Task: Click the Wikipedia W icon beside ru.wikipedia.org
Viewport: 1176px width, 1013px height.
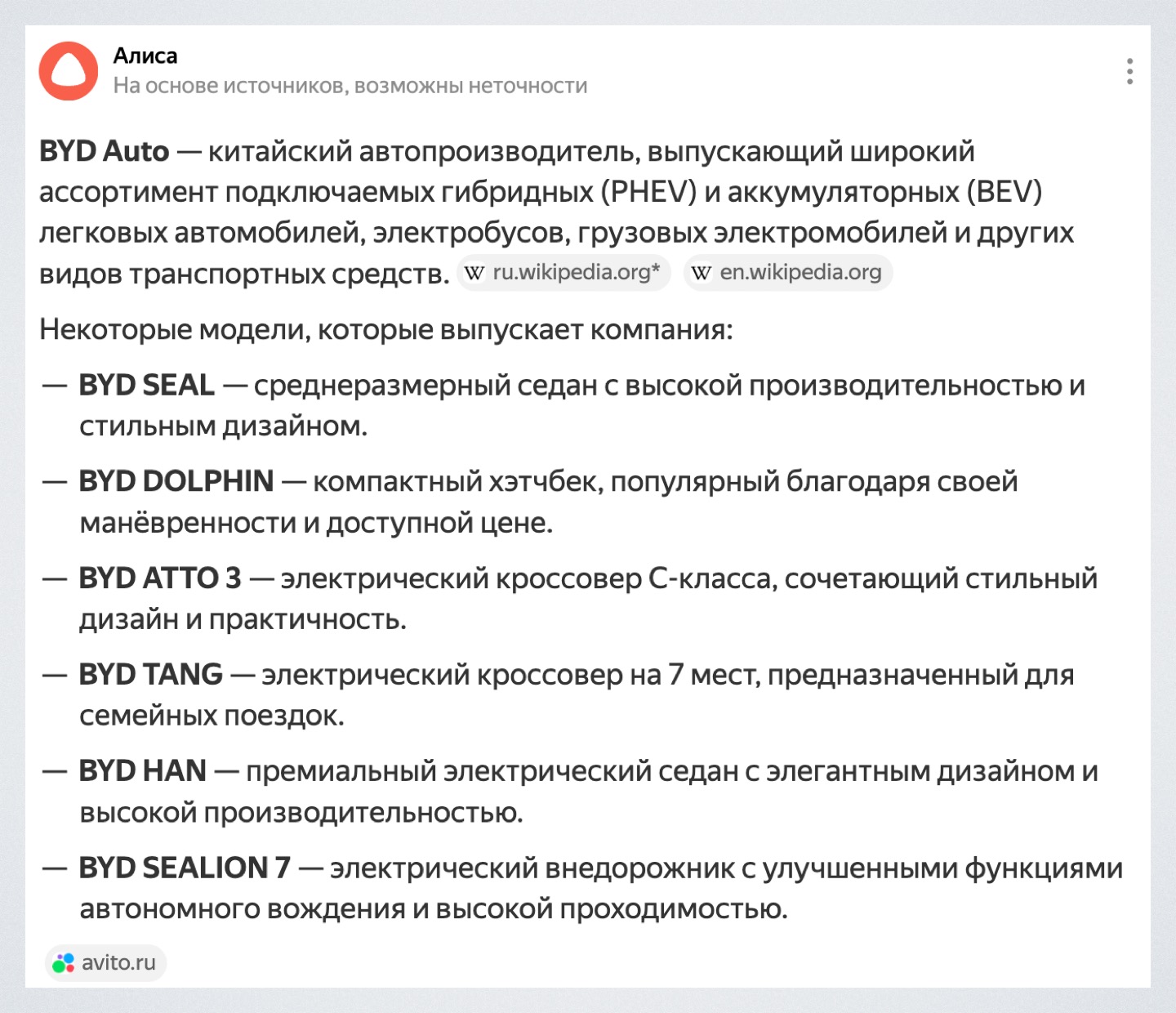Action: tap(474, 273)
